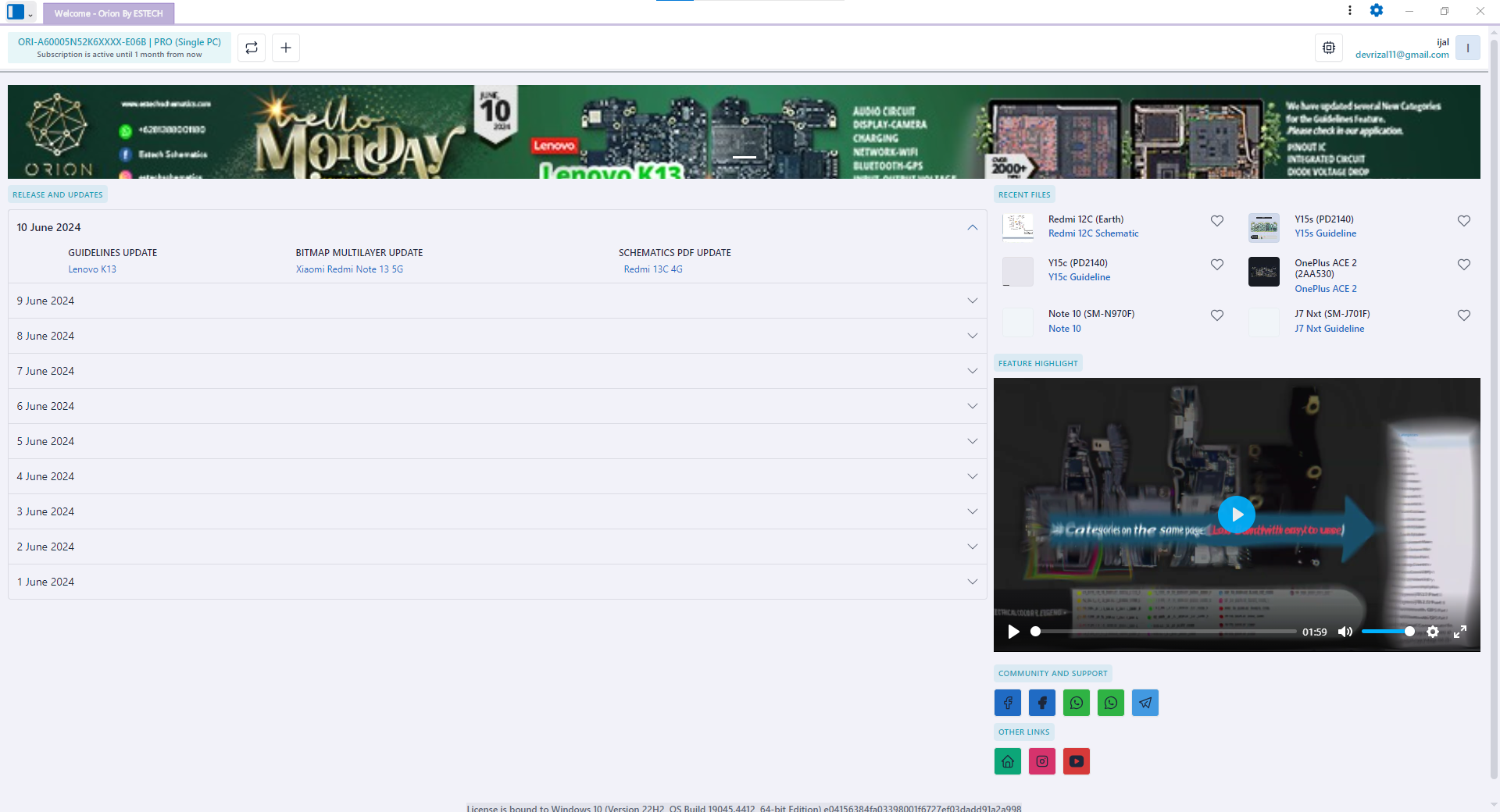Viewport: 1500px width, 812px height.
Task: Open the Redmi 12C Schematic link
Action: tap(1093, 233)
